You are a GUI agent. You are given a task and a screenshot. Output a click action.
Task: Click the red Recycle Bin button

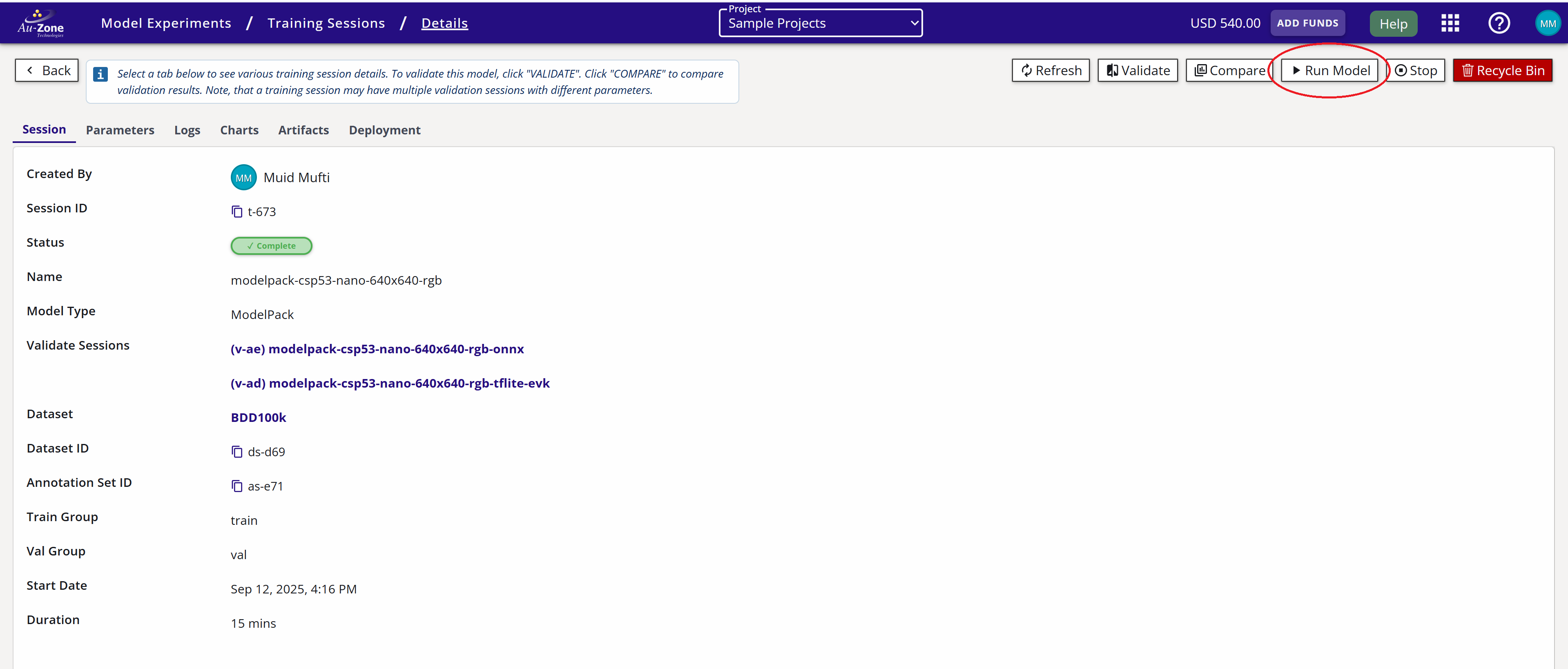click(1502, 71)
